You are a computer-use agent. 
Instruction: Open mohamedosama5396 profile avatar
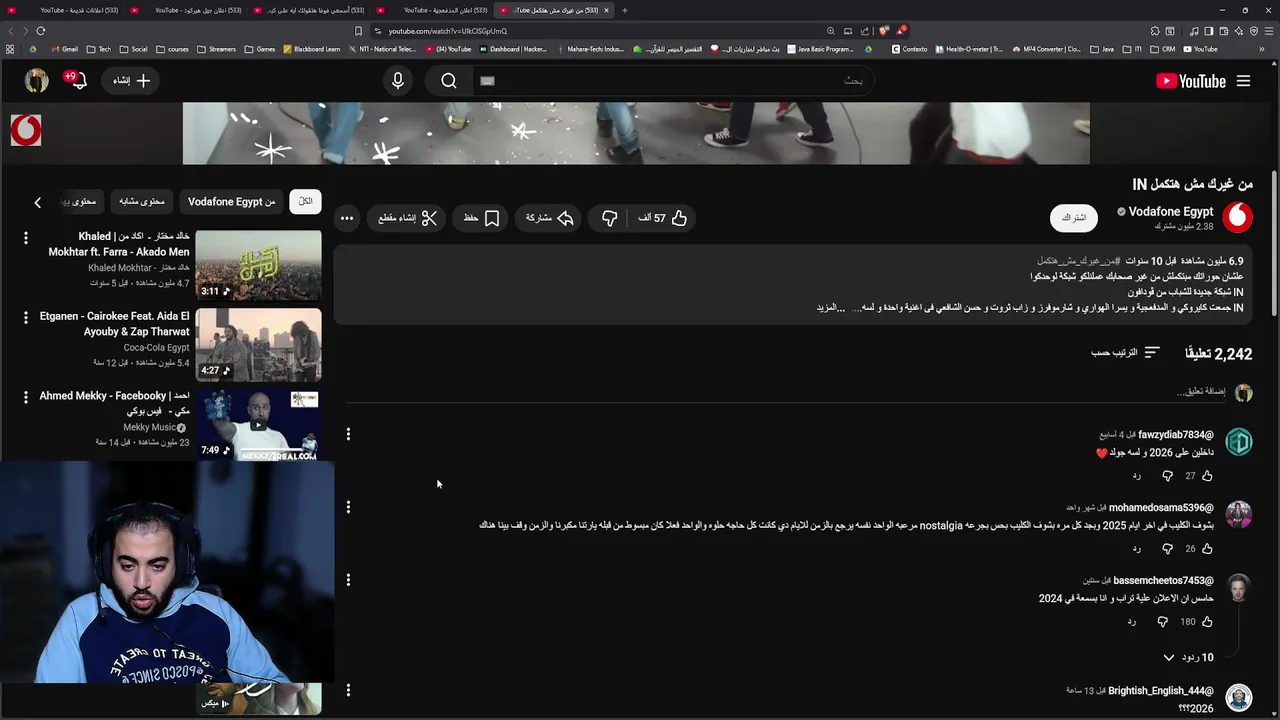1239,514
